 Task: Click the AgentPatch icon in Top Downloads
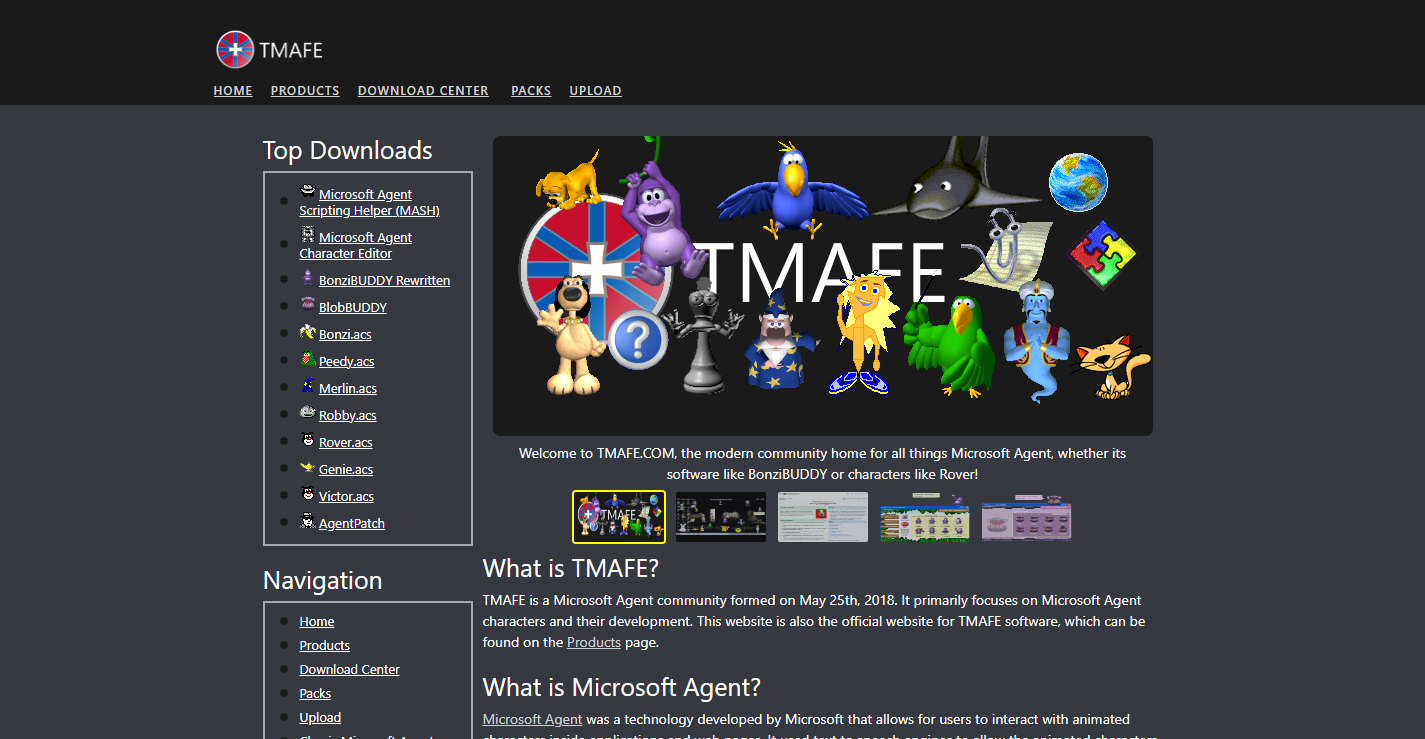click(x=308, y=521)
